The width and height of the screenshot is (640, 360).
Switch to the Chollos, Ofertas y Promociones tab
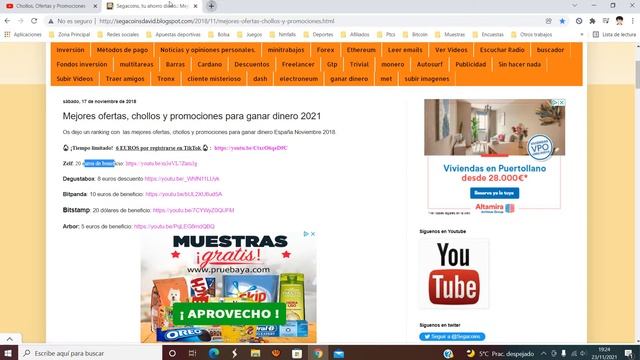pyautogui.click(x=51, y=6)
